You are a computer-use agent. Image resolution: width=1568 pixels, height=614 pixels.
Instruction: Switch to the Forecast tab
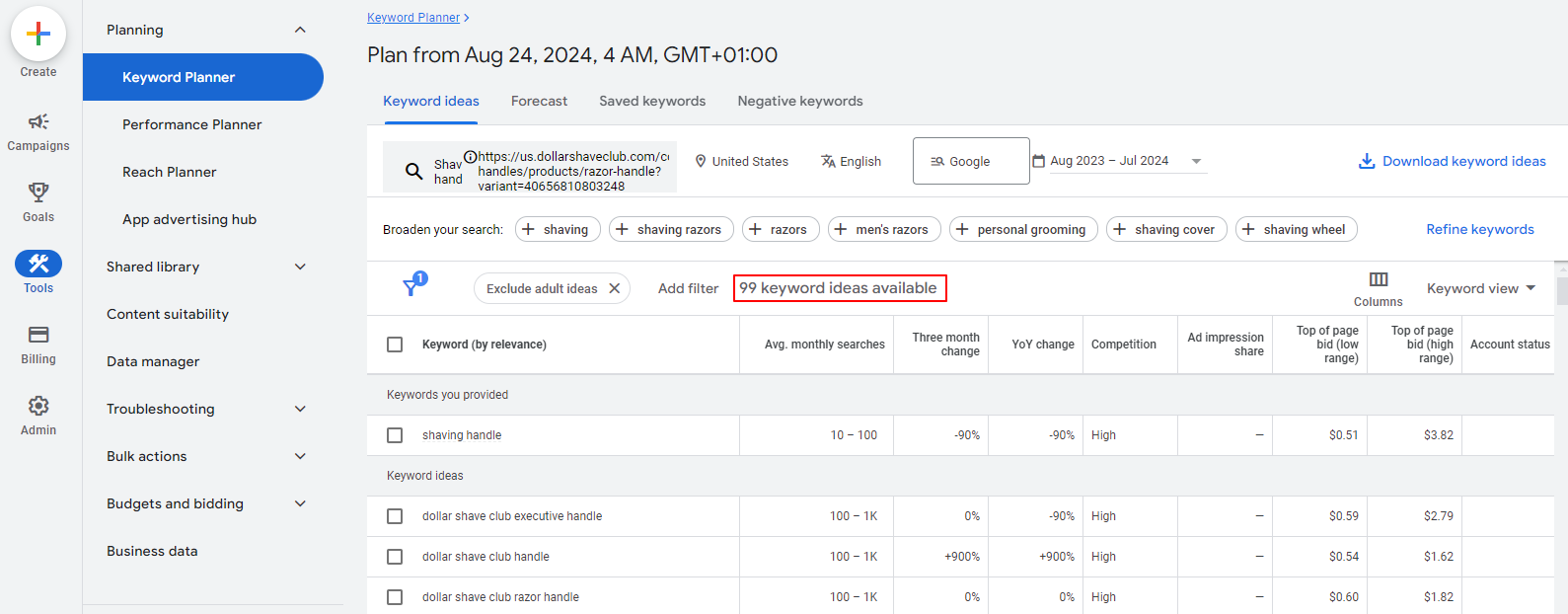[x=539, y=101]
